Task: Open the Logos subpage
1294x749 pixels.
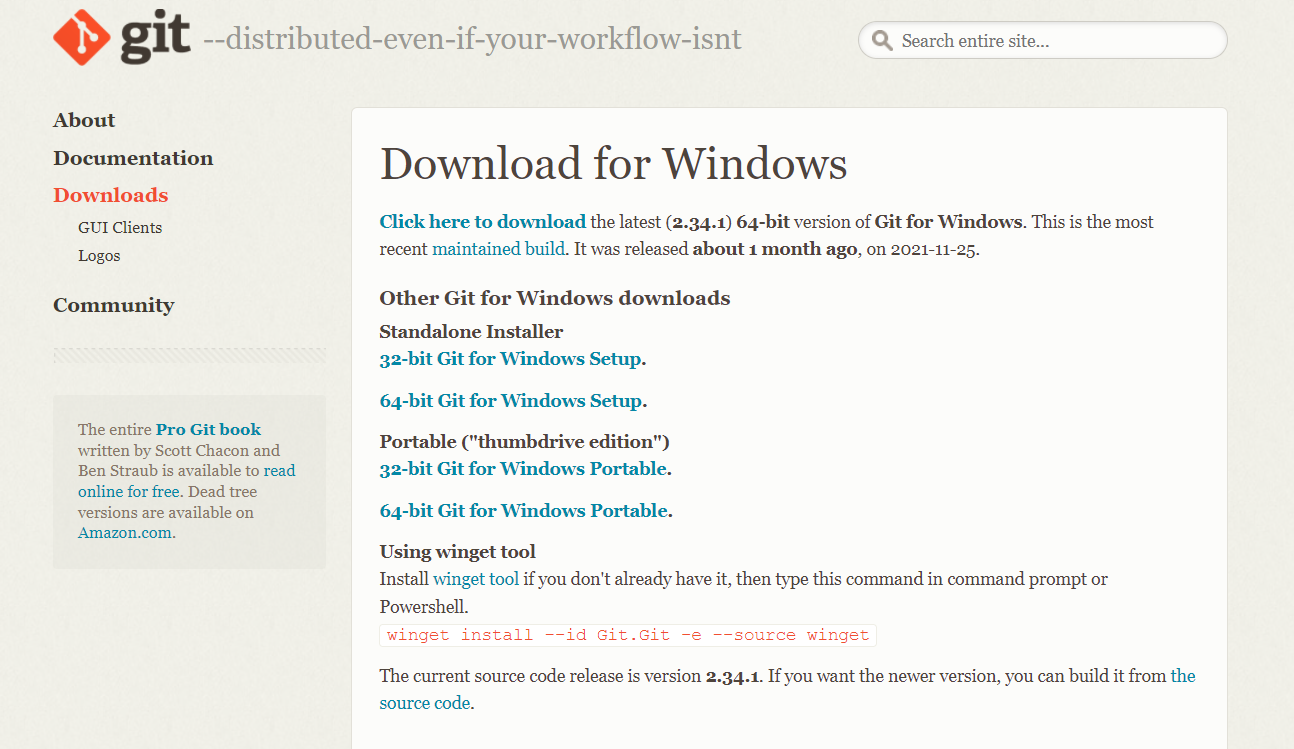Action: [99, 255]
